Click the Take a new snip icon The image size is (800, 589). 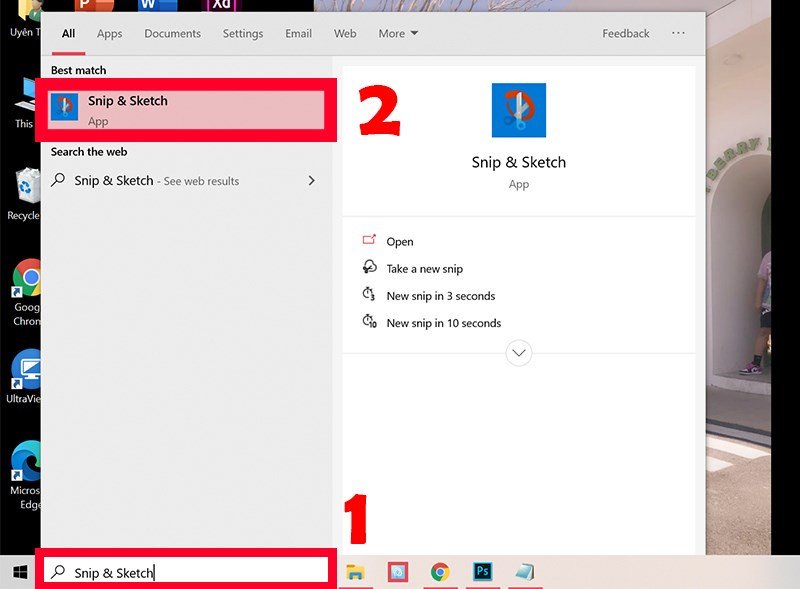369,268
